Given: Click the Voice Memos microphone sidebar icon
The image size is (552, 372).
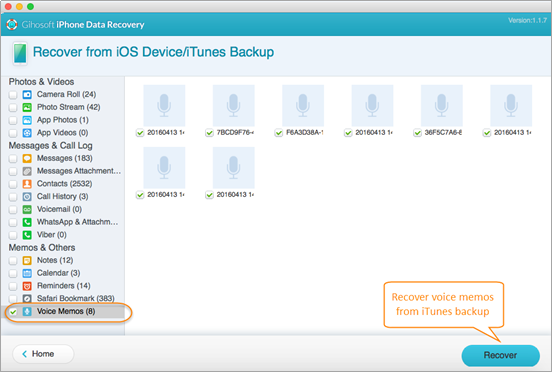Looking at the screenshot, I should (x=27, y=311).
